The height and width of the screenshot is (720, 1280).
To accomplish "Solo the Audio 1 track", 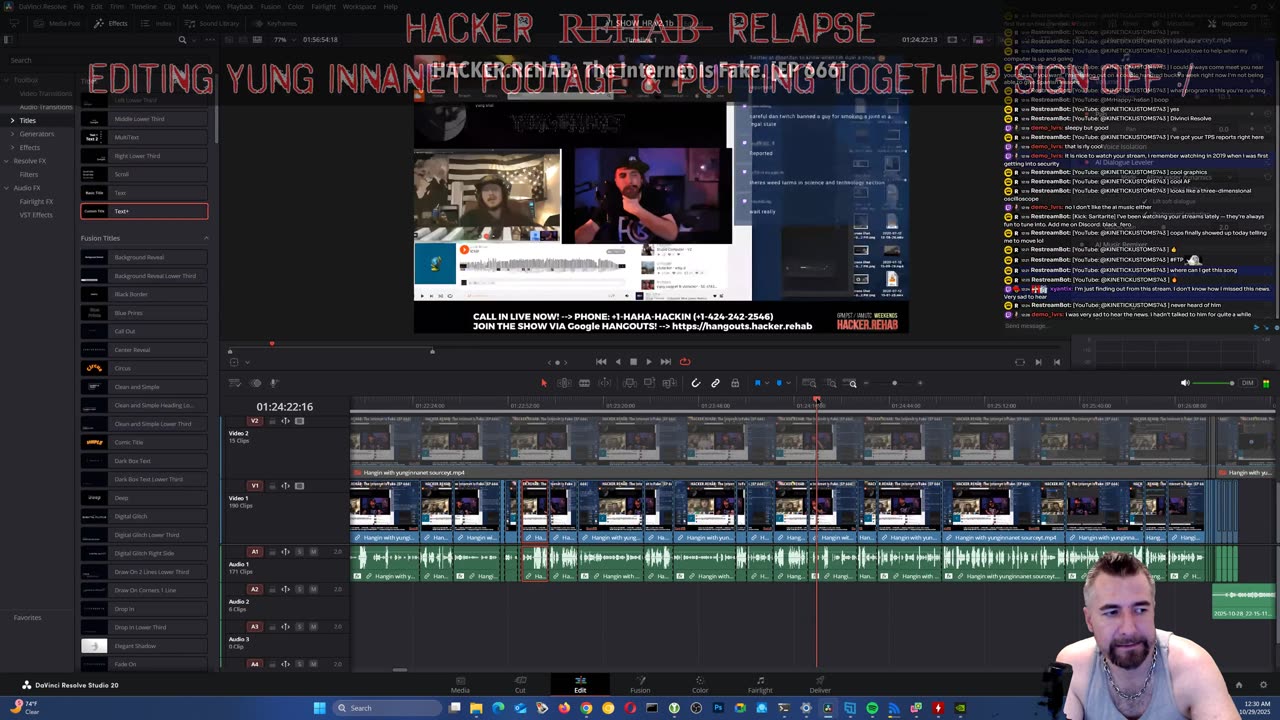I will click(299, 551).
